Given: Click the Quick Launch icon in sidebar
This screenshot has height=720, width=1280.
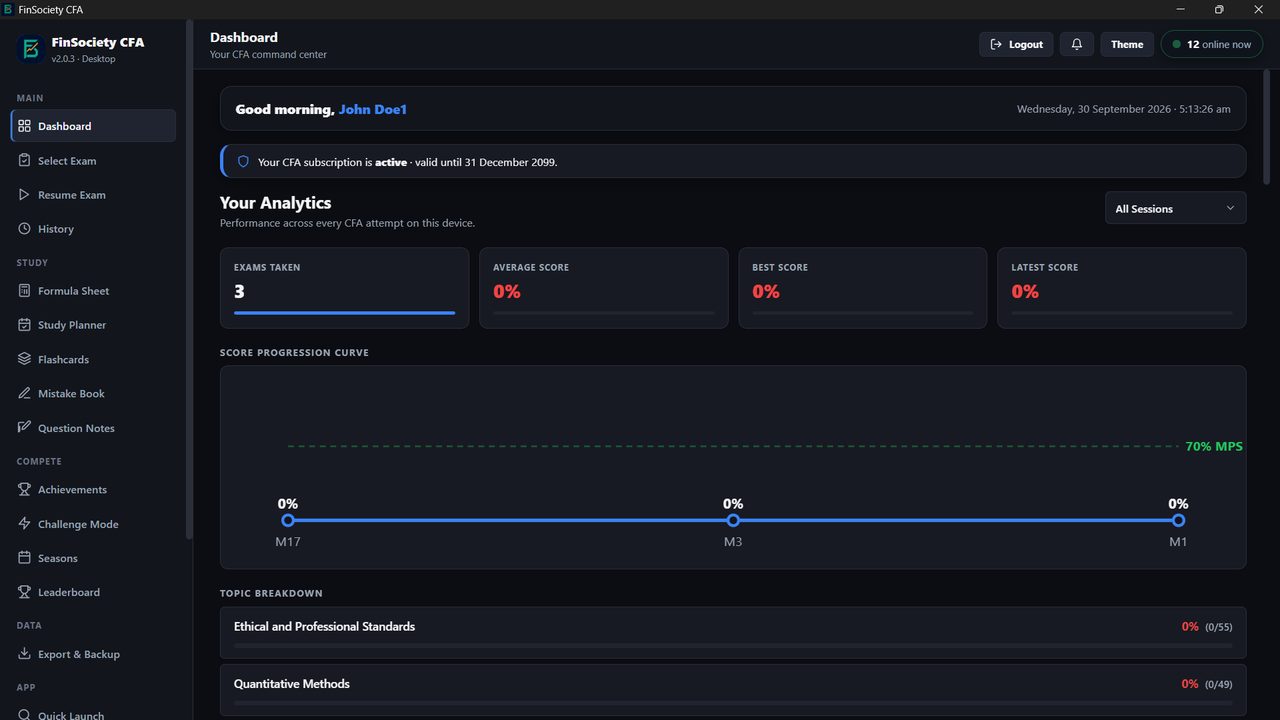Looking at the screenshot, I should 25,714.
